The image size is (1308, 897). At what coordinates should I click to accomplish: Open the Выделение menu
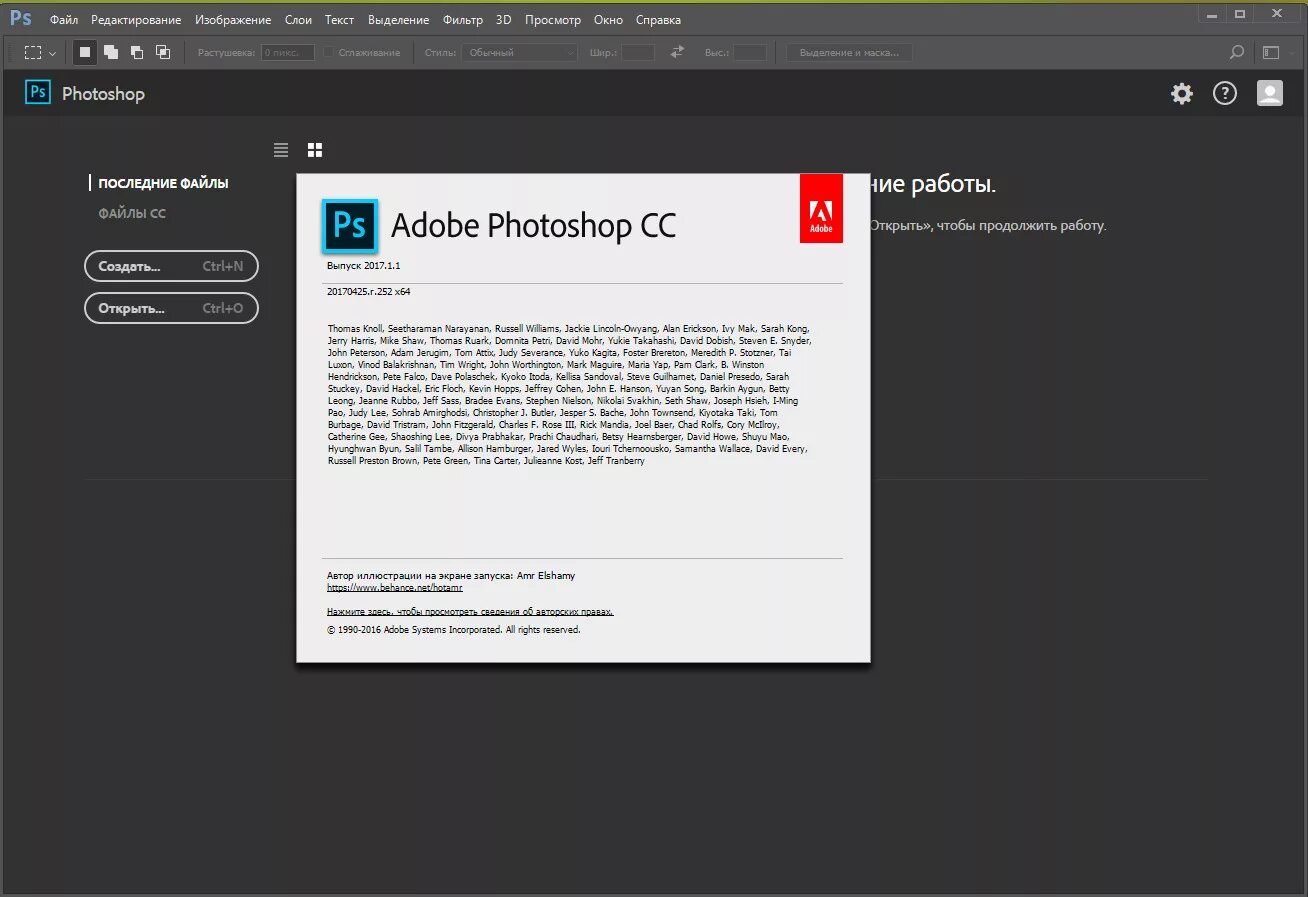click(398, 20)
